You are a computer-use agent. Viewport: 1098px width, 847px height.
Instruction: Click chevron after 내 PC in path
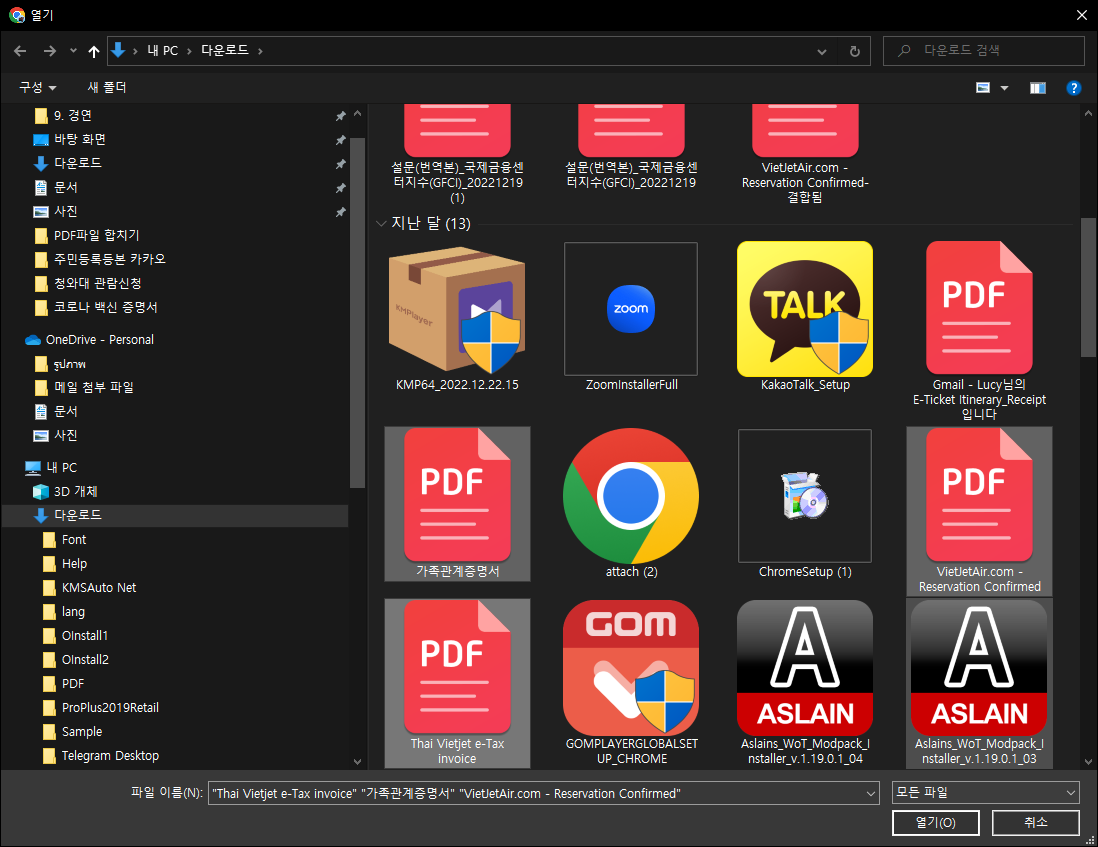coord(189,51)
